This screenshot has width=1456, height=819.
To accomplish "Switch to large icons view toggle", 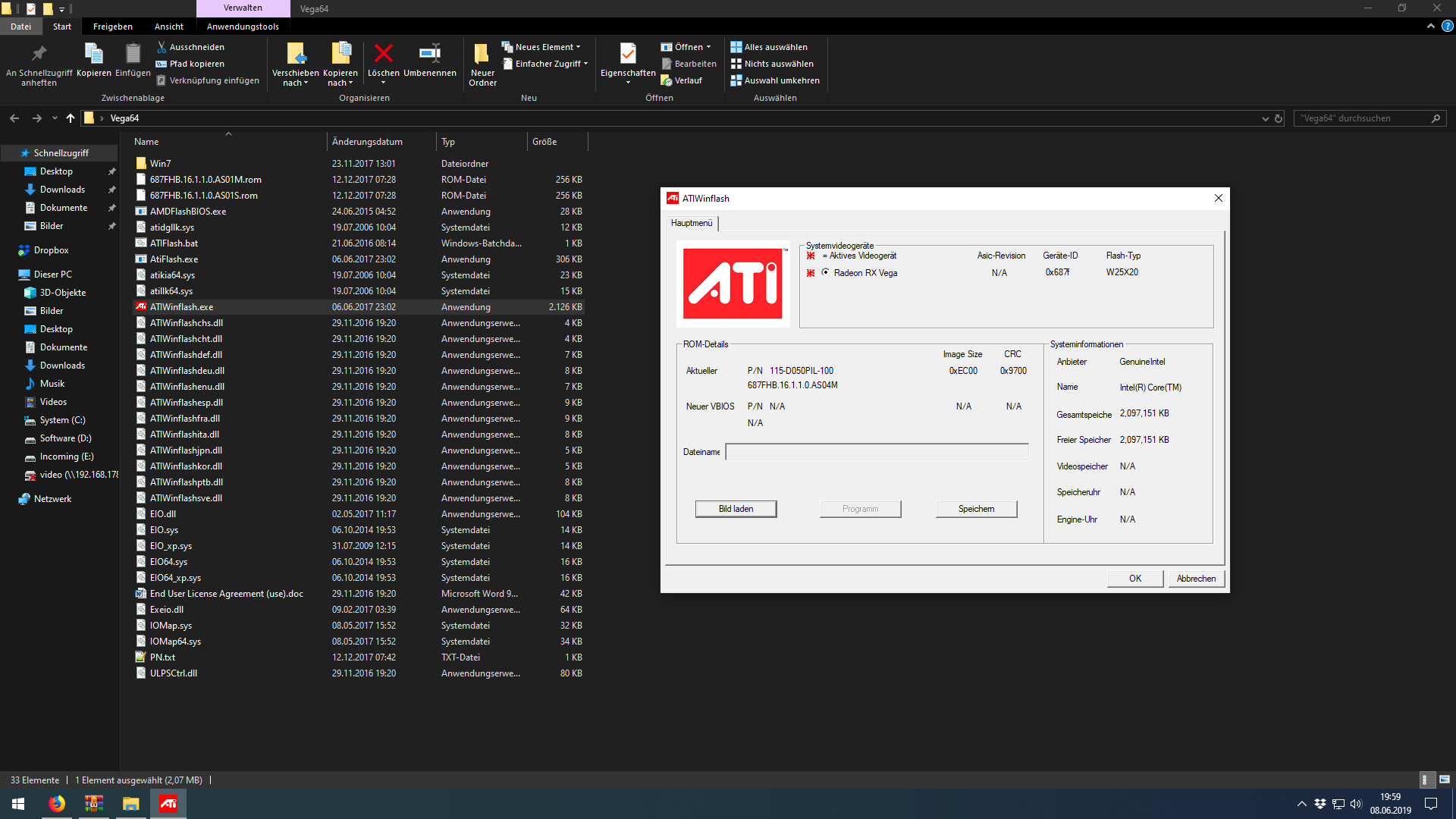I will (1444, 780).
